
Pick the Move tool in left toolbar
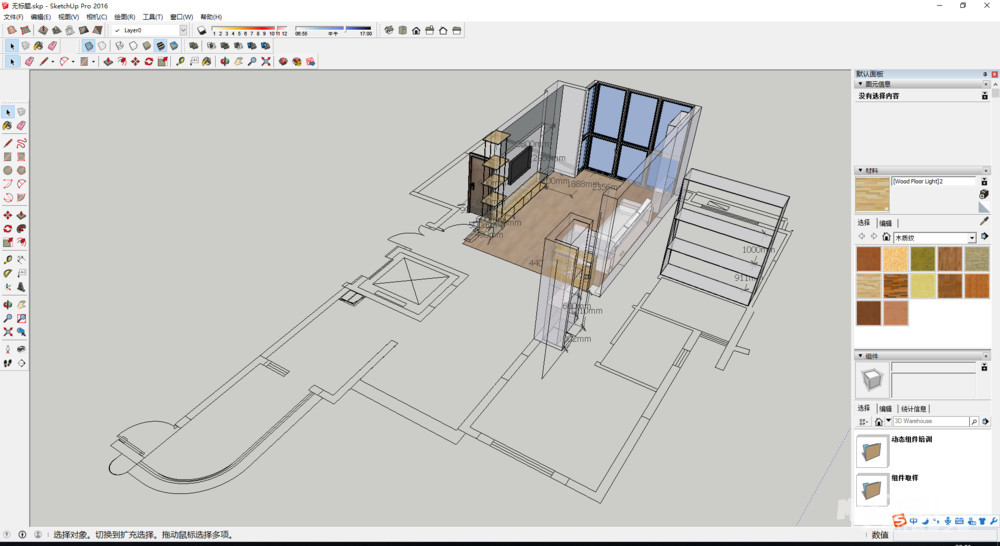(8, 216)
